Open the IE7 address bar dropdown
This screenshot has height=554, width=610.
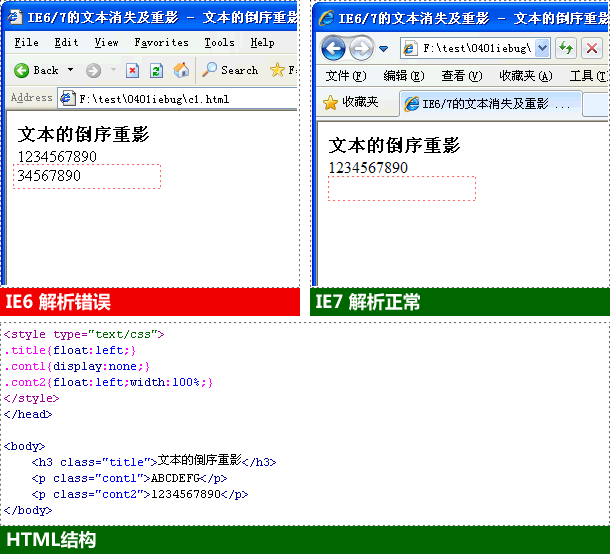pyautogui.click(x=542, y=48)
